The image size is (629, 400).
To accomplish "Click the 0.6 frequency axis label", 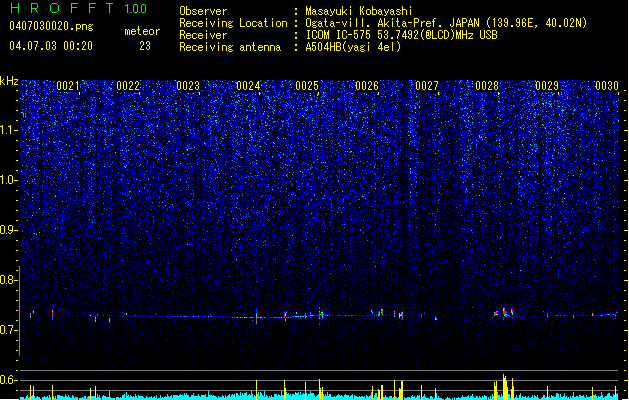I will 9,380.
